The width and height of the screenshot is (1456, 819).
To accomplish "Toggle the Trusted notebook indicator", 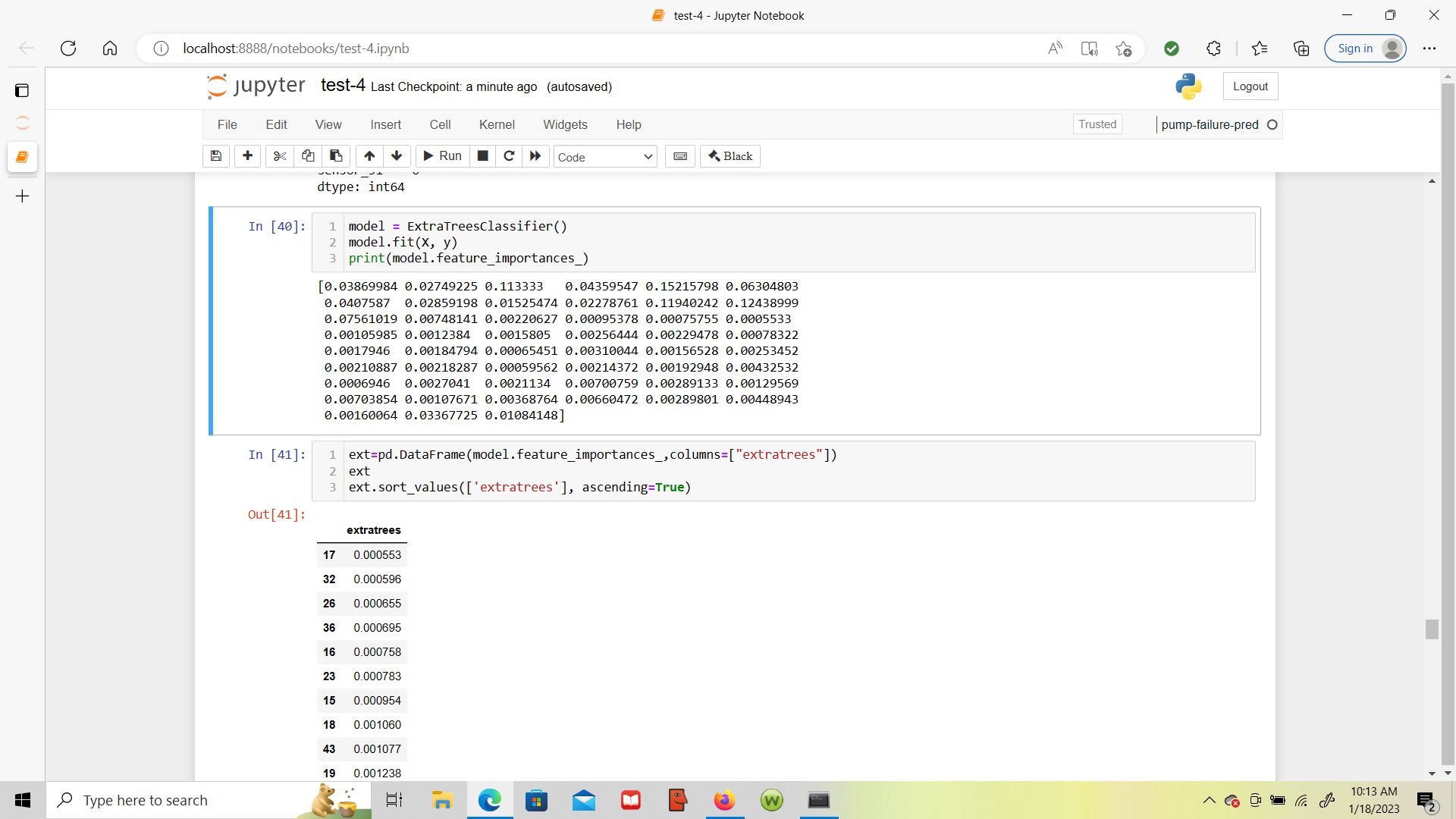I will [1097, 124].
